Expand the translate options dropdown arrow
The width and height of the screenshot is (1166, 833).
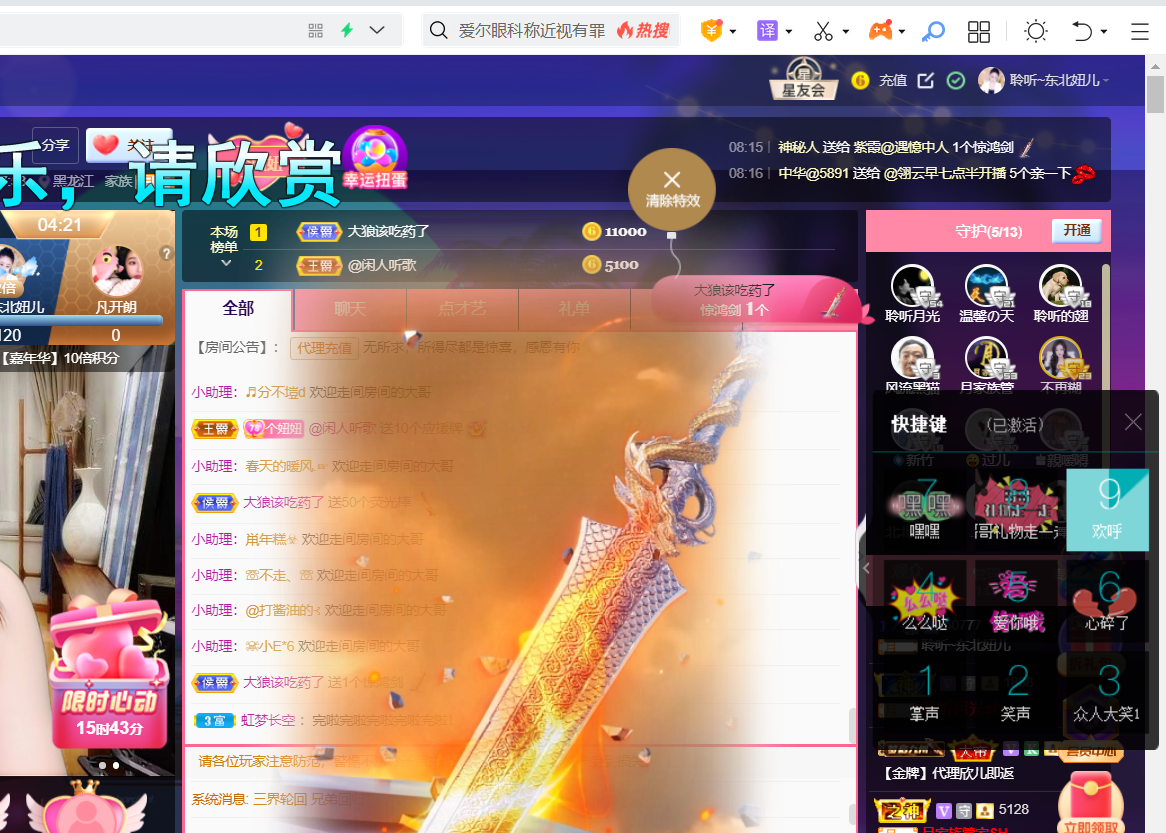tap(789, 31)
